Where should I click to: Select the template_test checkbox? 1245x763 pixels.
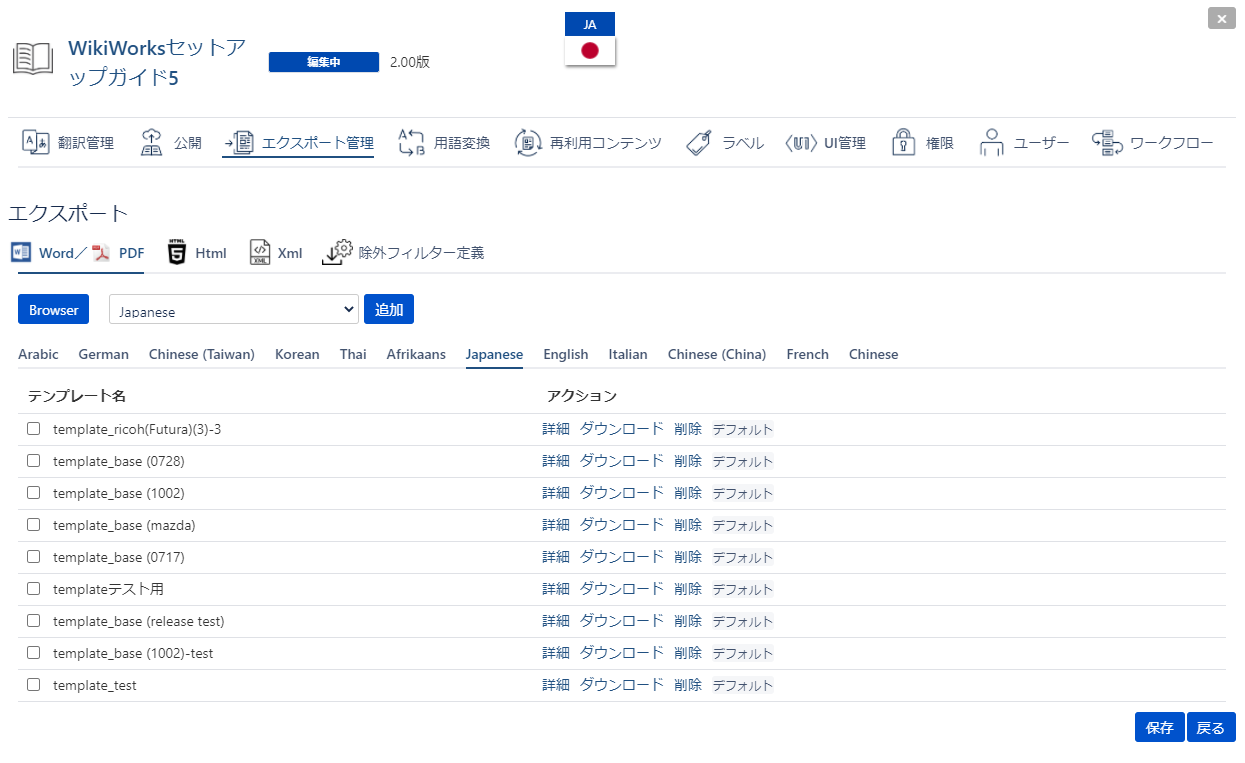pos(34,685)
